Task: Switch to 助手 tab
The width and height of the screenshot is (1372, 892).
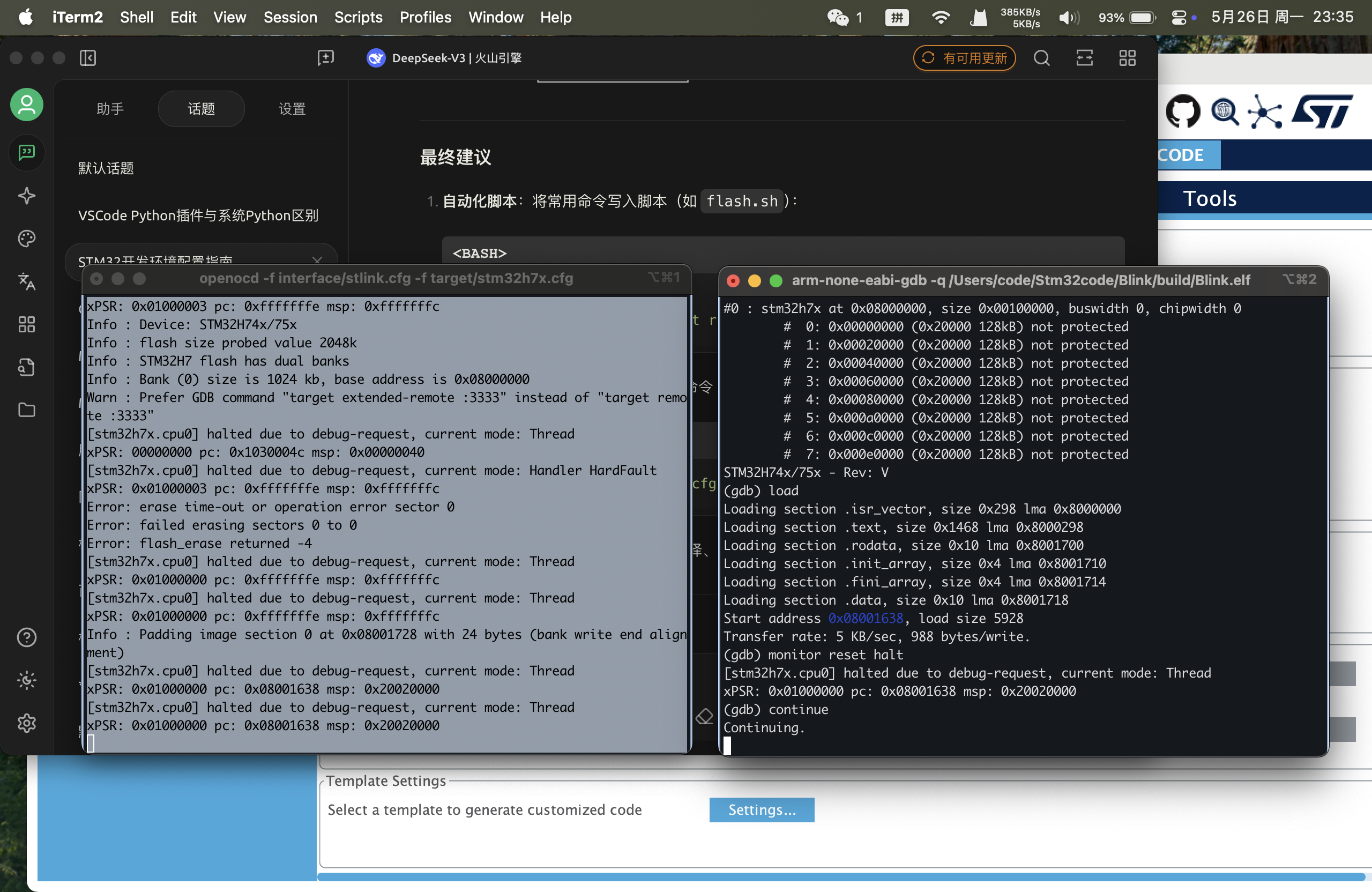Action: 110,109
